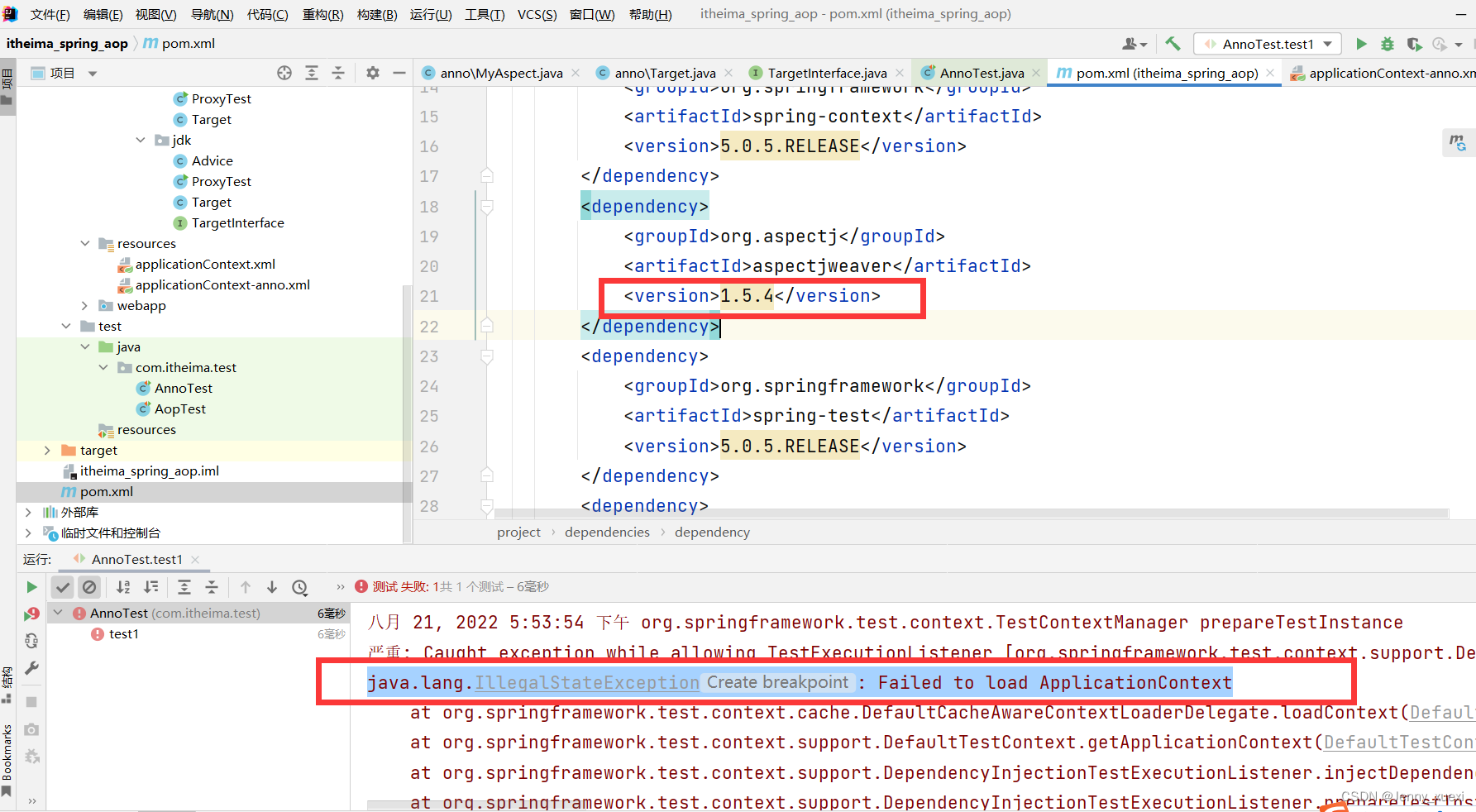The width and height of the screenshot is (1476, 812).
Task: Open the VCS(S) menu
Action: tap(537, 14)
